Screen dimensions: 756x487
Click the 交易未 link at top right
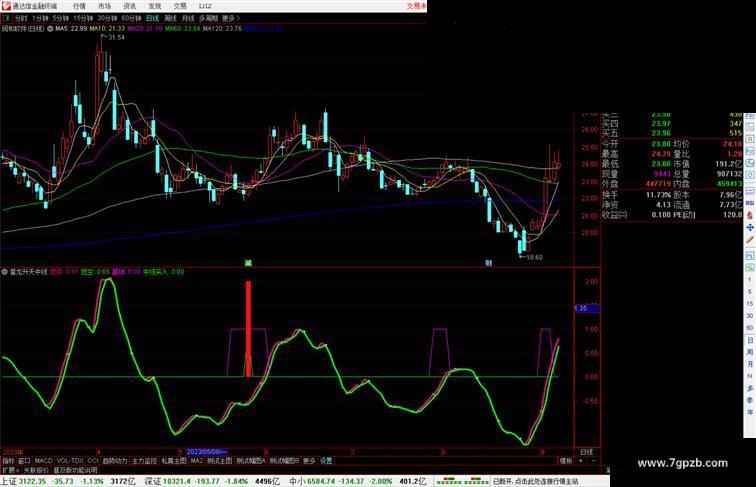(x=416, y=6)
